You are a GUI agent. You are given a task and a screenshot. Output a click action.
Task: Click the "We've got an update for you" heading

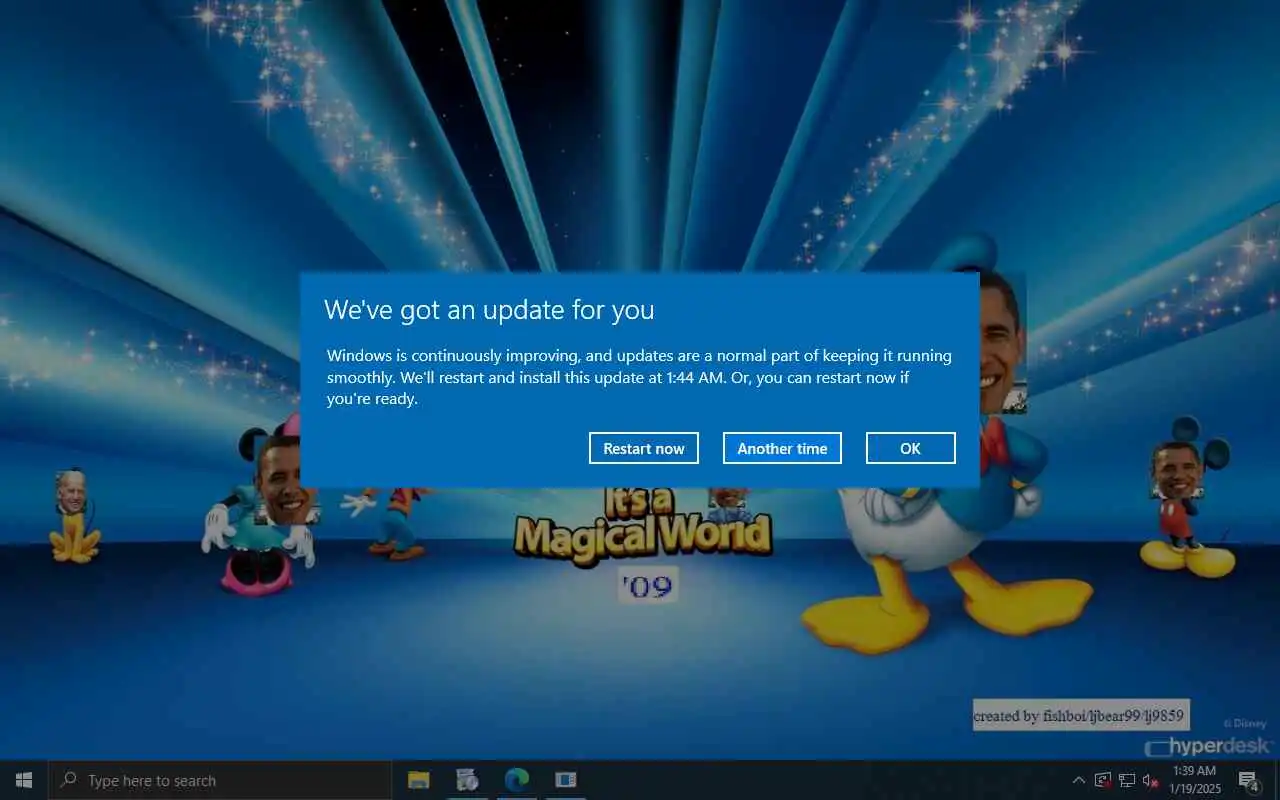489,310
